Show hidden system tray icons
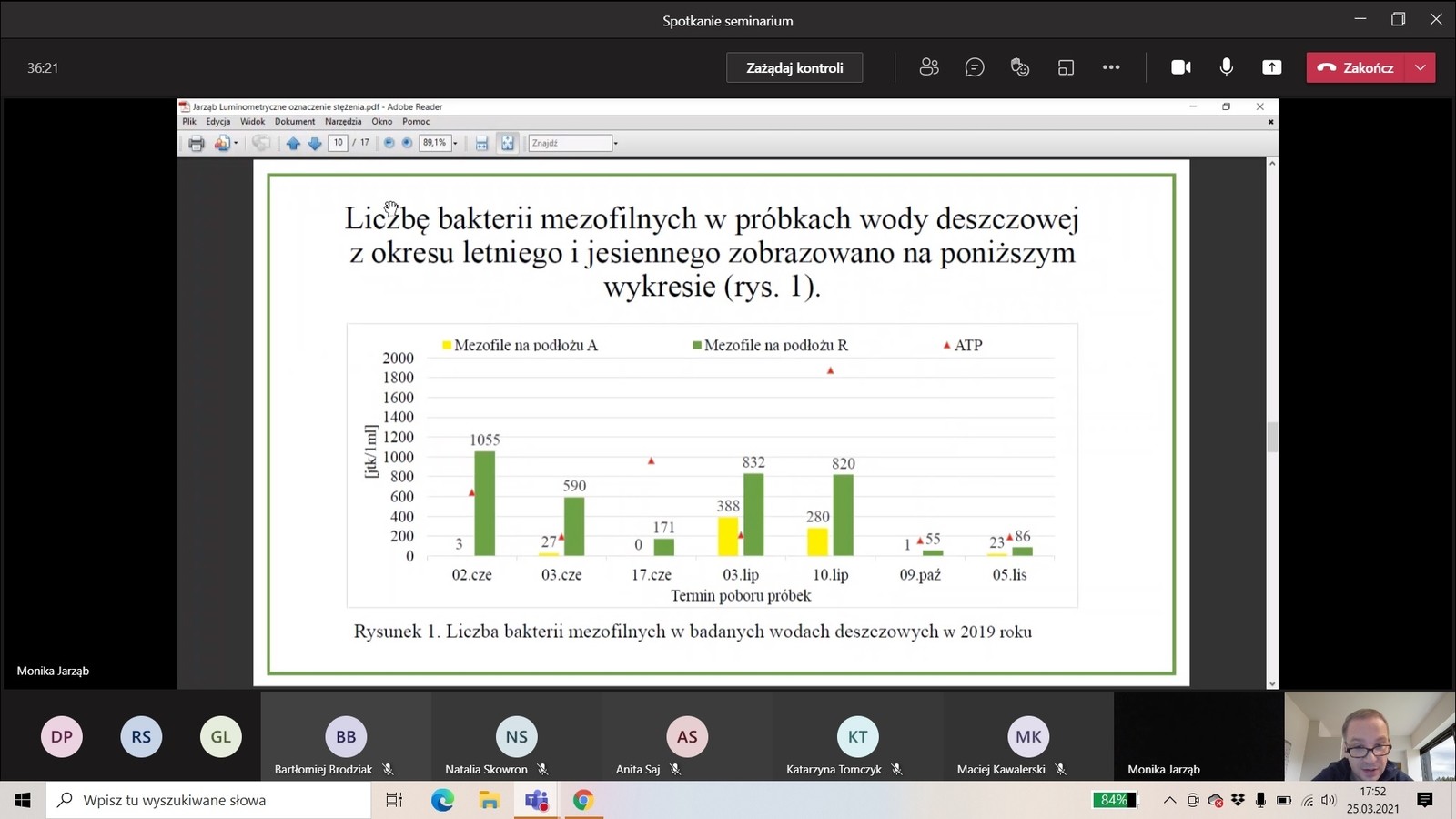 1169,801
